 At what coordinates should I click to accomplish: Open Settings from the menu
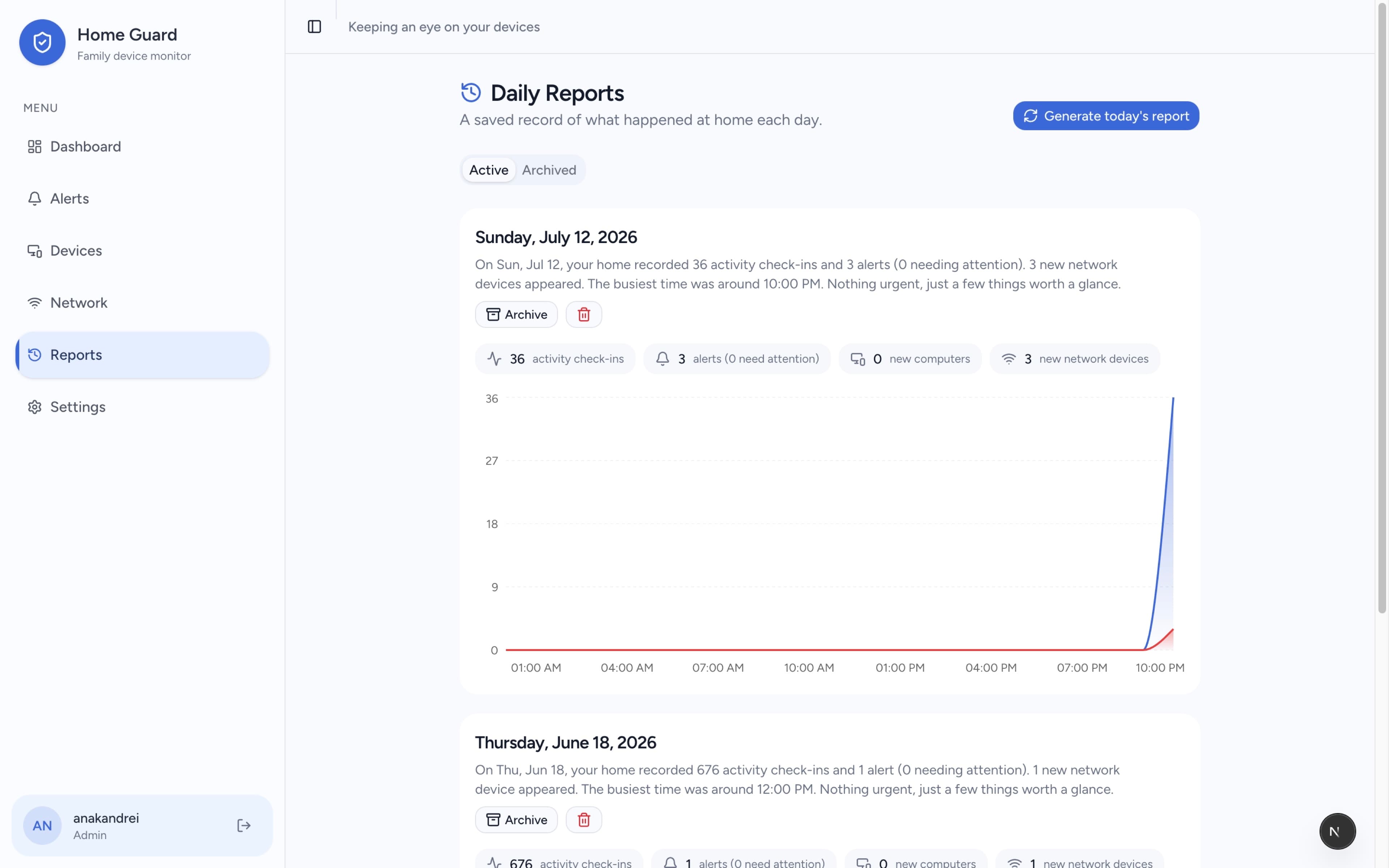click(143, 407)
